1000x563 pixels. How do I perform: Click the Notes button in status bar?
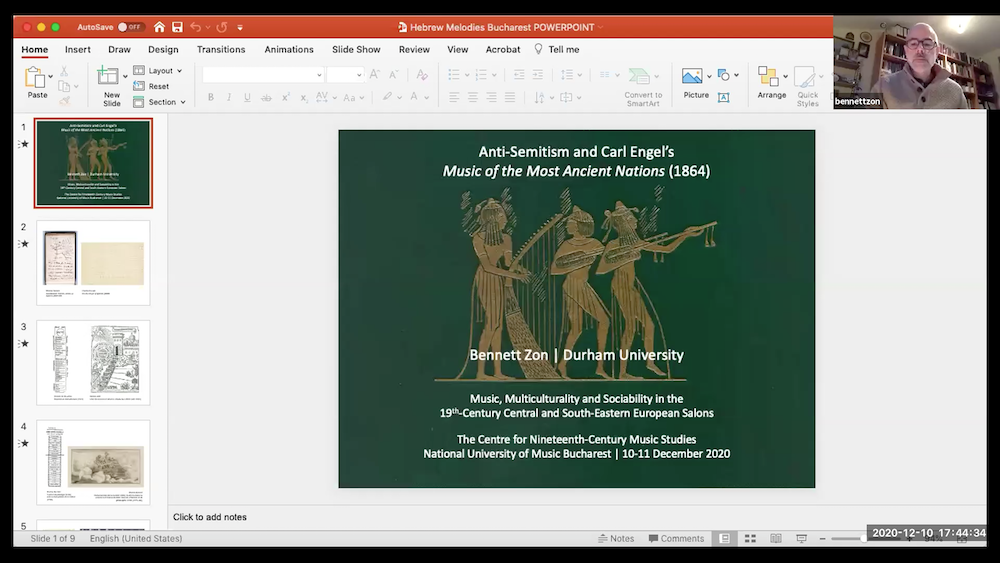pyautogui.click(x=616, y=539)
